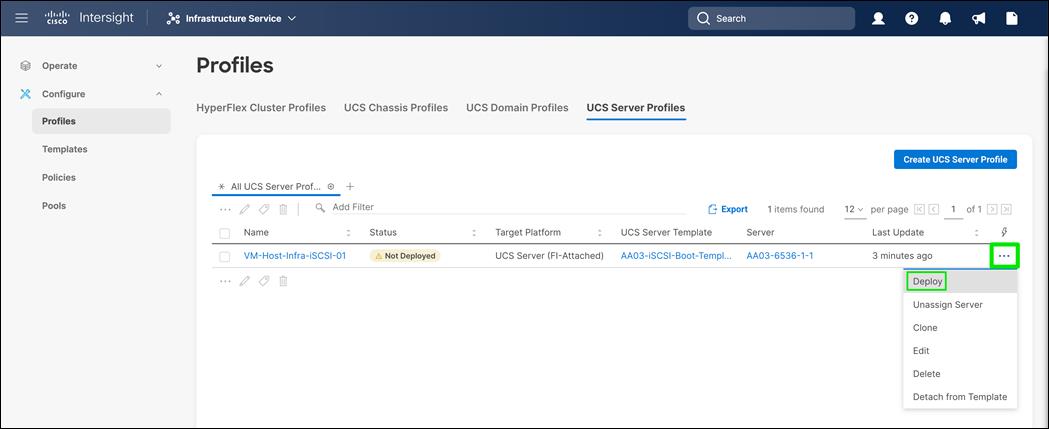Click the Add Filter input field

(502, 207)
